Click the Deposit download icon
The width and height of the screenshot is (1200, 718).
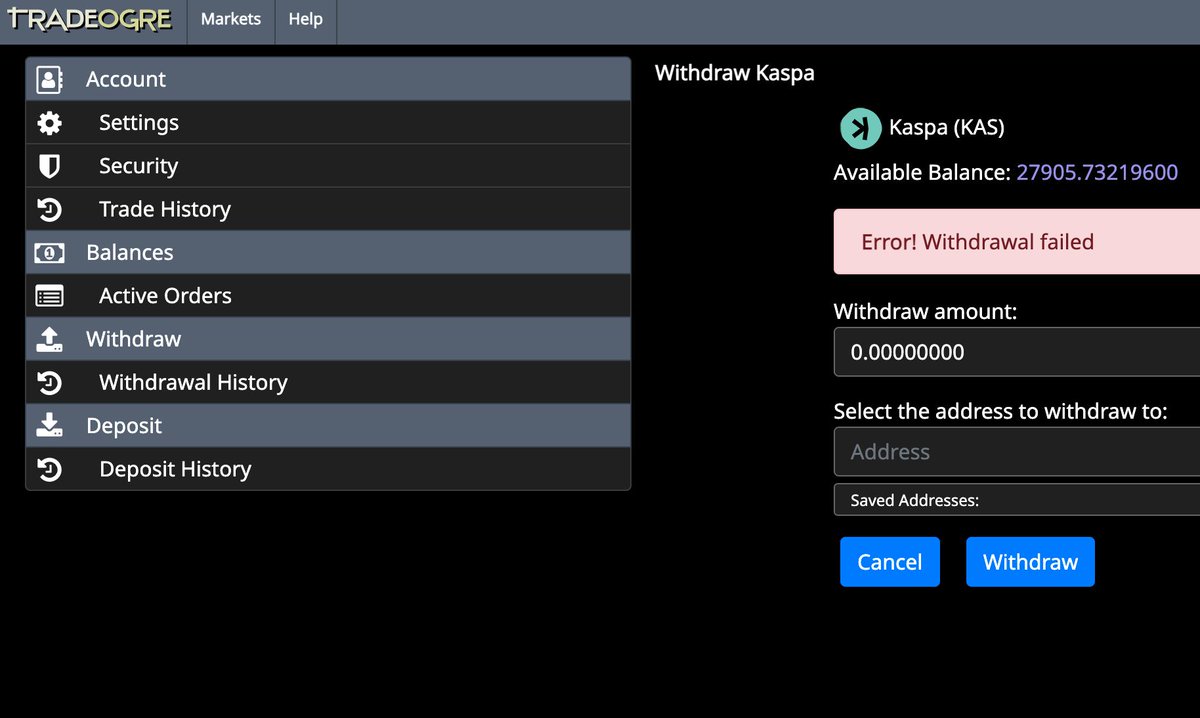coord(49,426)
